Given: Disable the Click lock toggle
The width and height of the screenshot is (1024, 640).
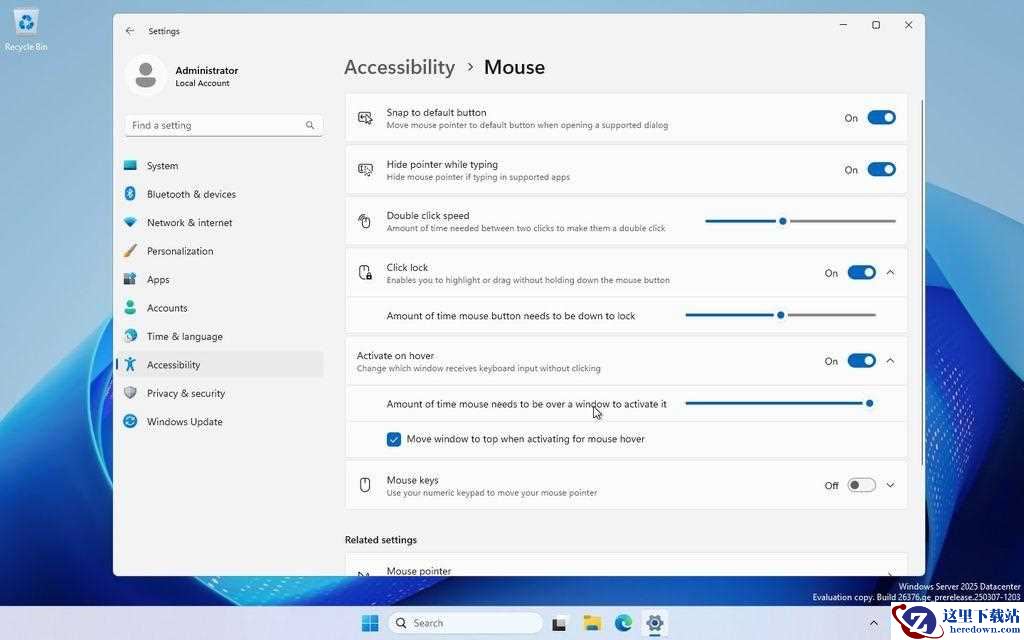Looking at the screenshot, I should (x=861, y=272).
